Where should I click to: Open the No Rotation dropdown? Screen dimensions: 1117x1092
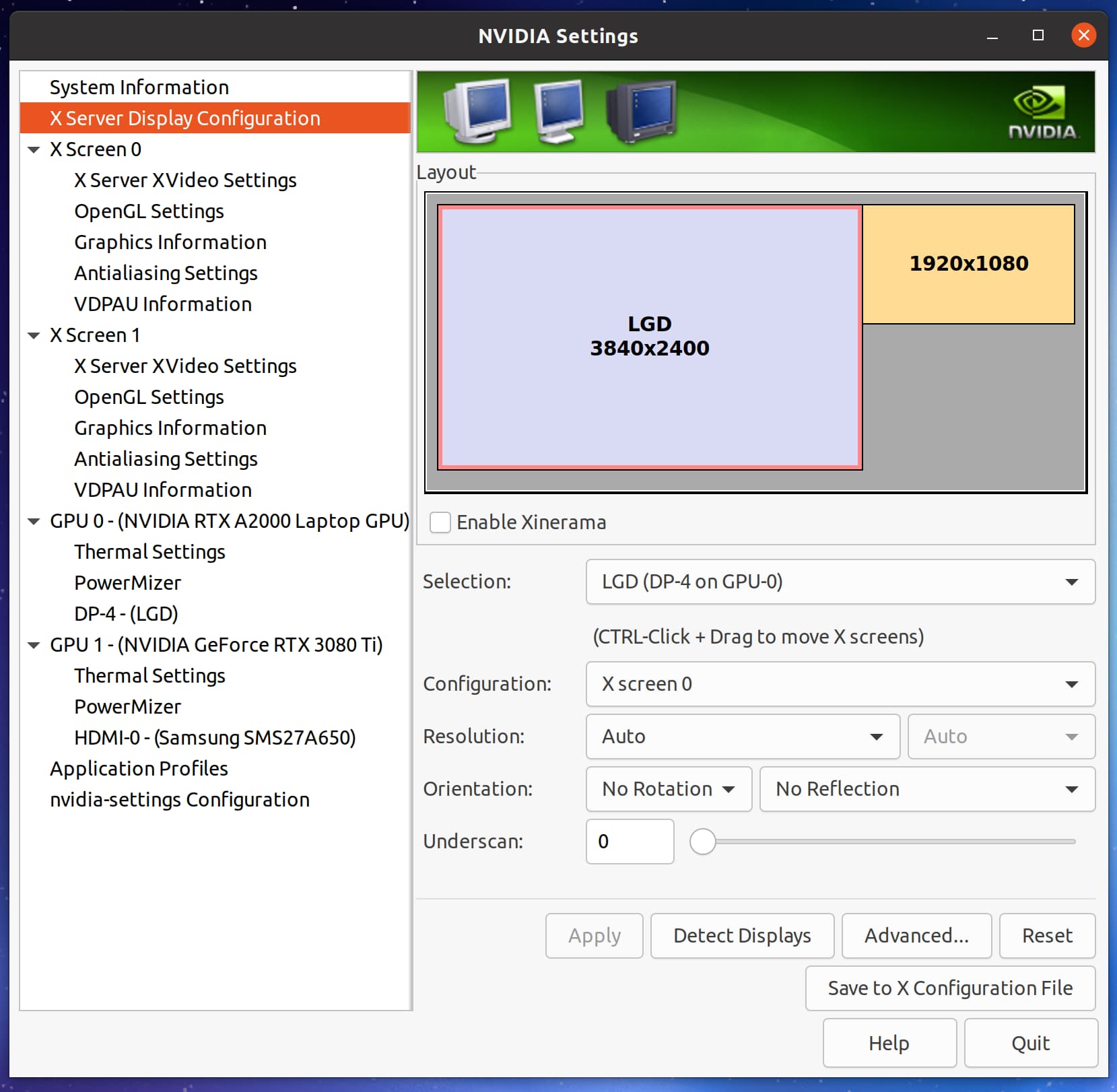pyautogui.click(x=669, y=789)
